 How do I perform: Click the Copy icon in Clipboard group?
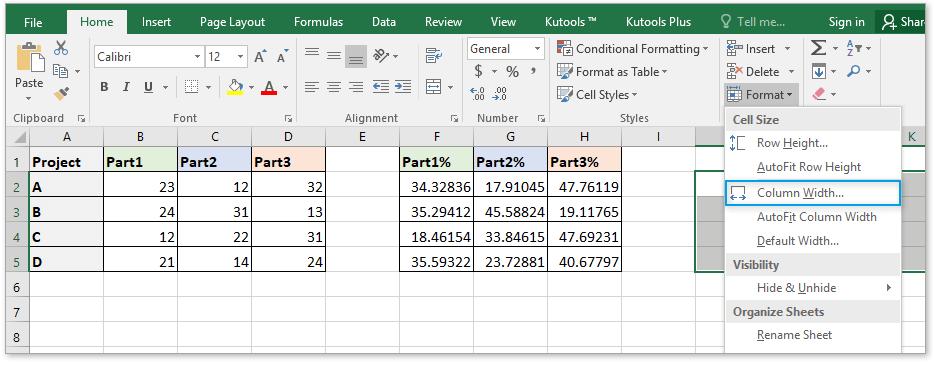pos(60,71)
